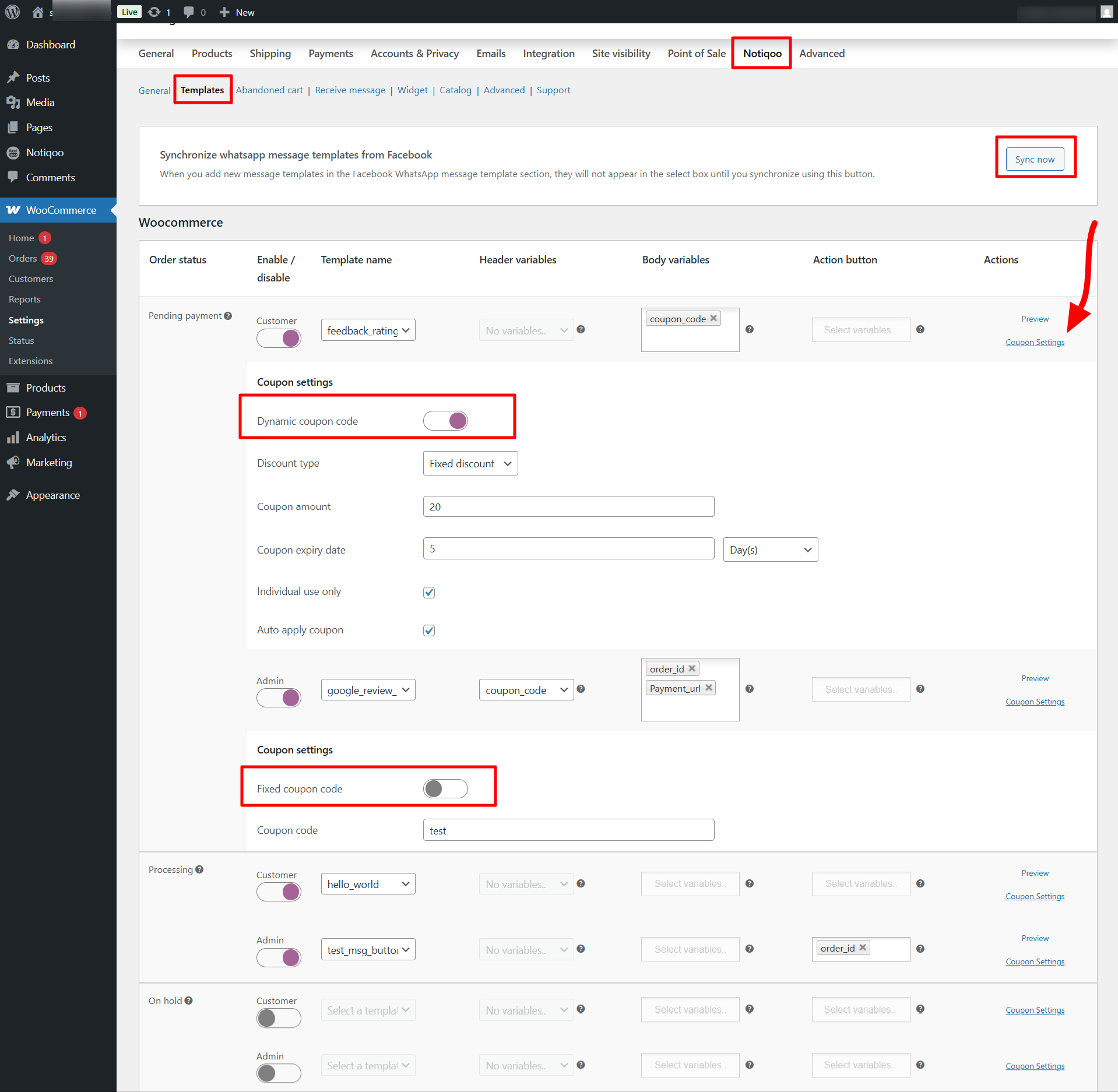
Task: Open Payments sidebar menu
Action: [x=47, y=412]
